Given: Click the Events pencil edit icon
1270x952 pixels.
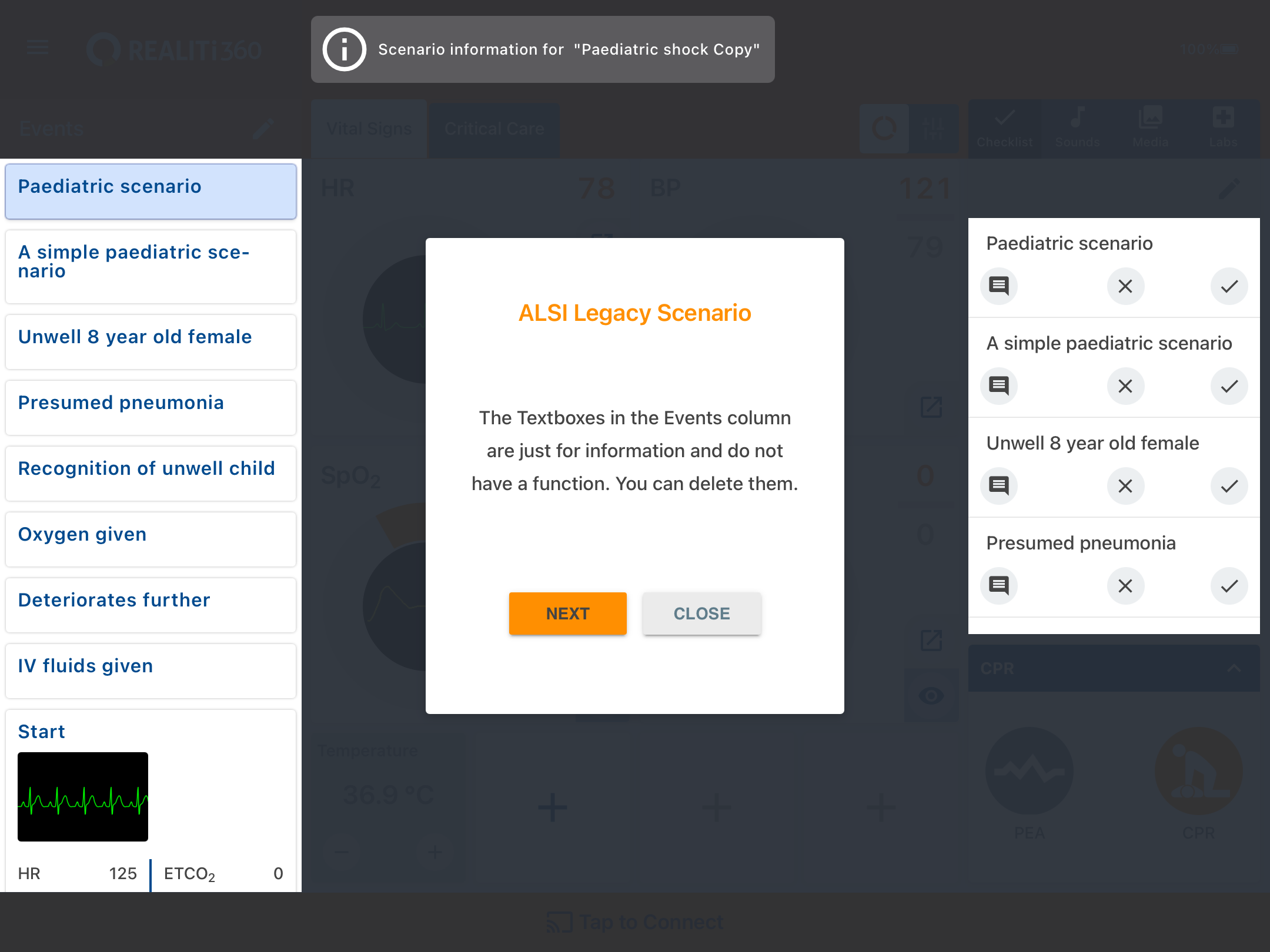Looking at the screenshot, I should pyautogui.click(x=263, y=128).
